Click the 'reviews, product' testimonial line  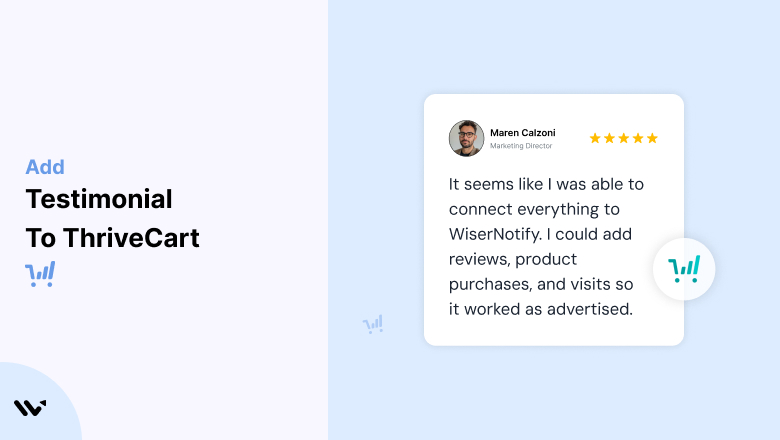[513, 260]
